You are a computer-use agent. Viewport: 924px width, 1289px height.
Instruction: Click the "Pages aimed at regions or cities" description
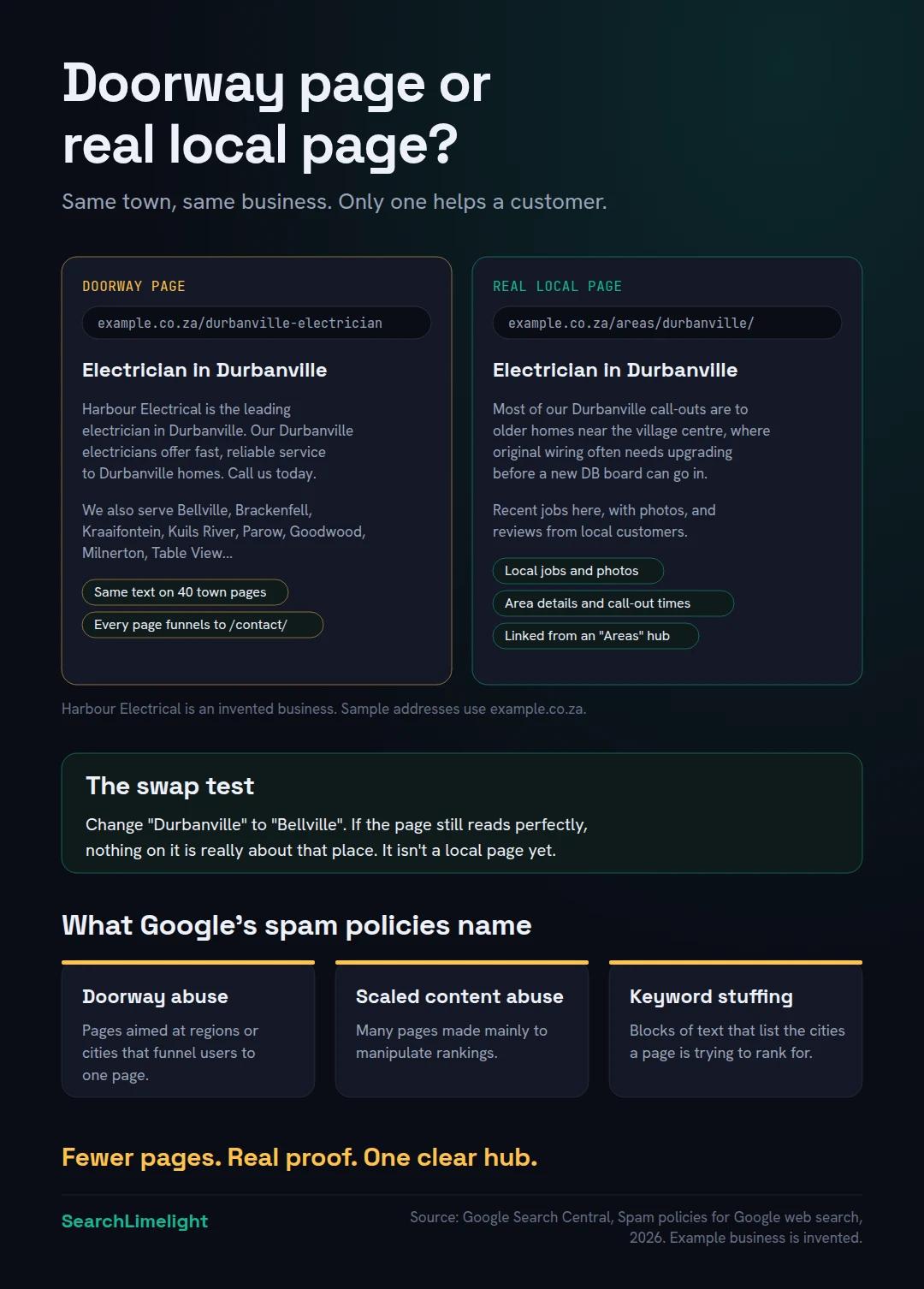[170, 1053]
